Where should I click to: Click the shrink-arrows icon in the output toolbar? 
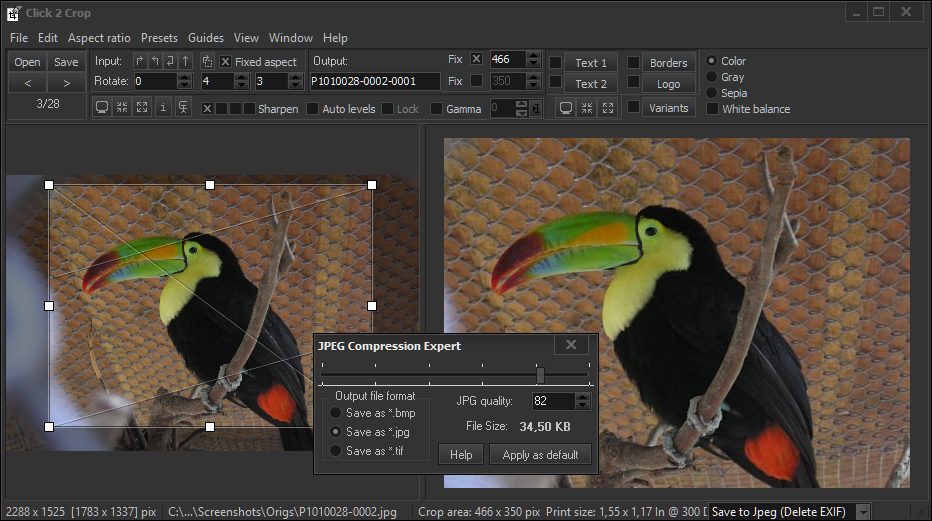pyautogui.click(x=587, y=108)
